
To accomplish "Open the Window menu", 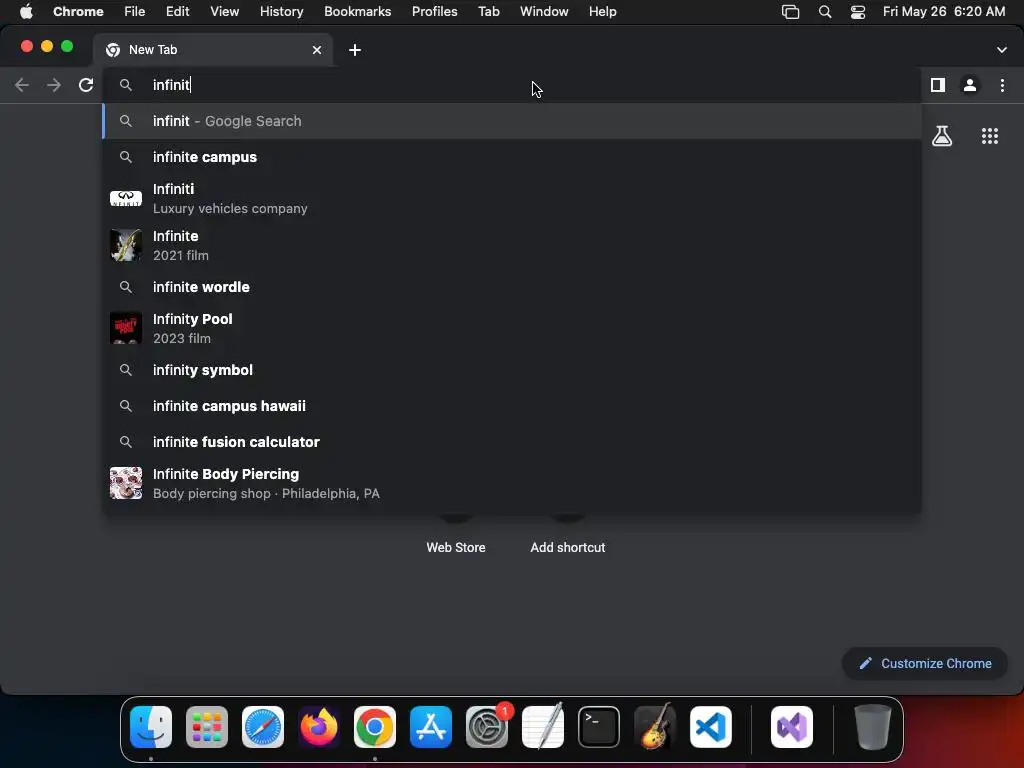I will [x=544, y=12].
